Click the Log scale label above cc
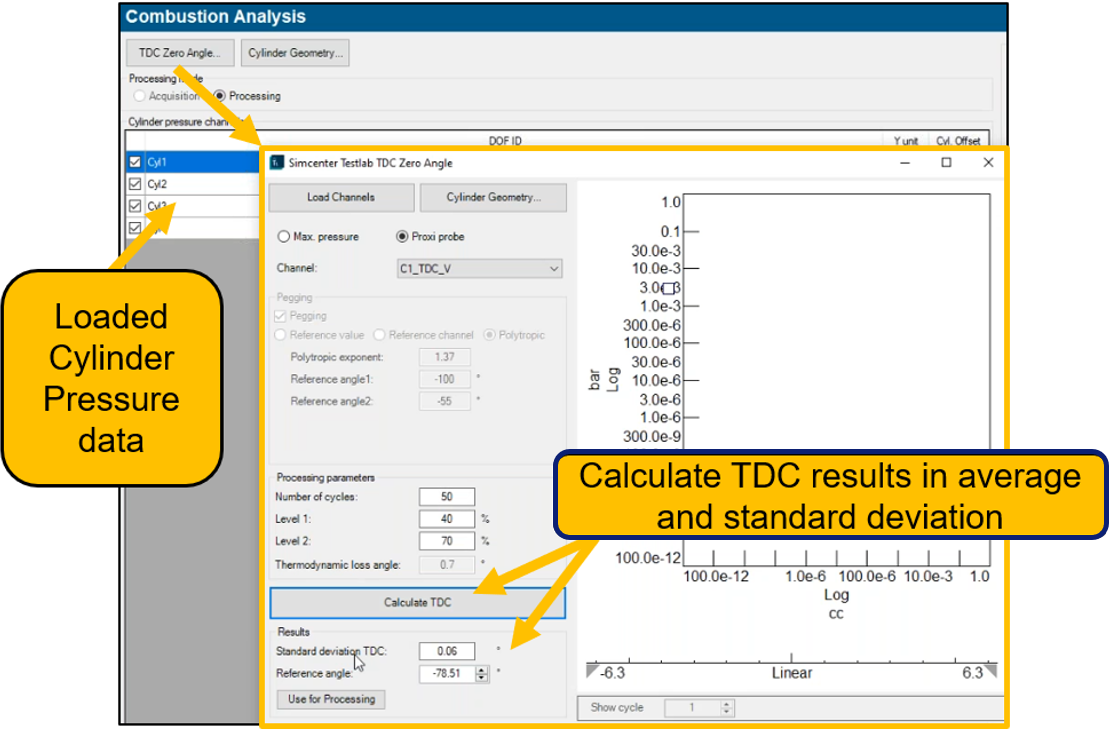The height and width of the screenshot is (733, 1111). coord(836,595)
